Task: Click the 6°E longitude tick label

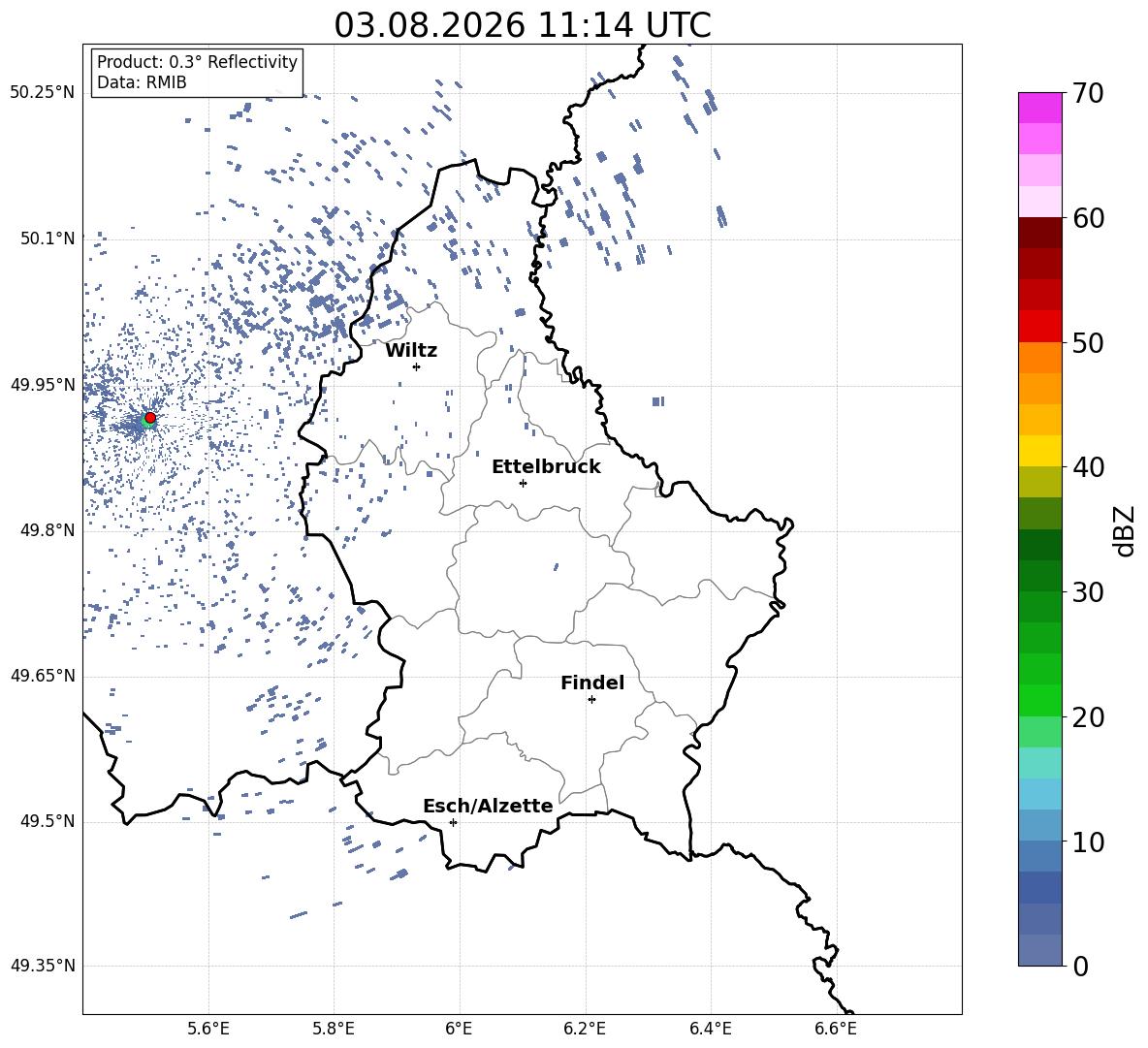Action: 459,1029
